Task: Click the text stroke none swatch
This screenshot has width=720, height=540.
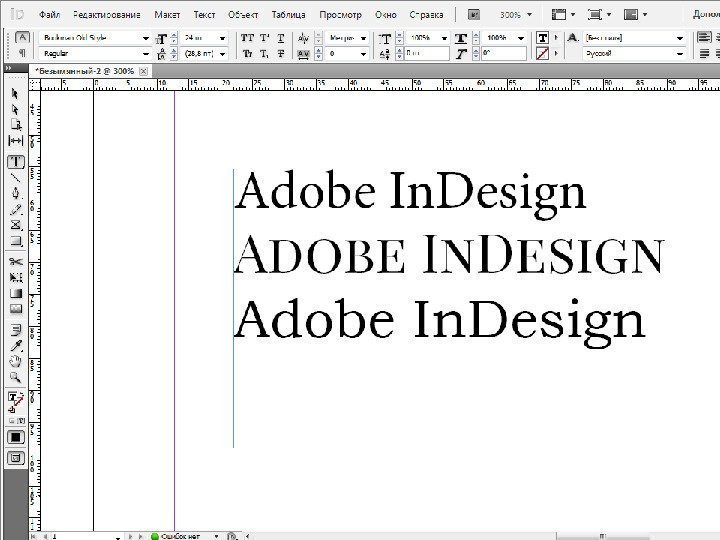Action: (x=542, y=54)
